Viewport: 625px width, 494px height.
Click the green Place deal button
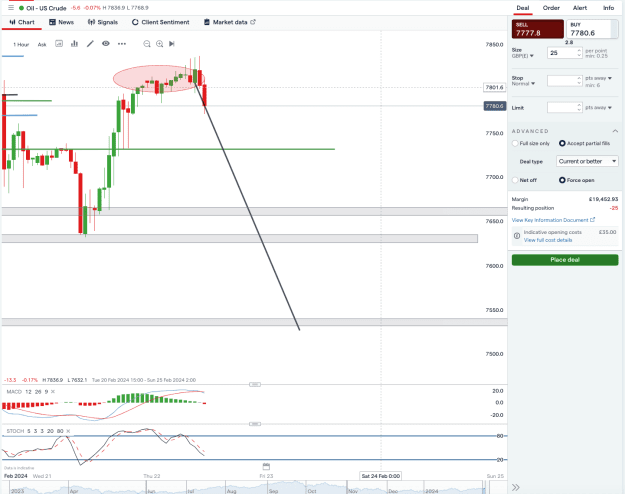[565, 260]
